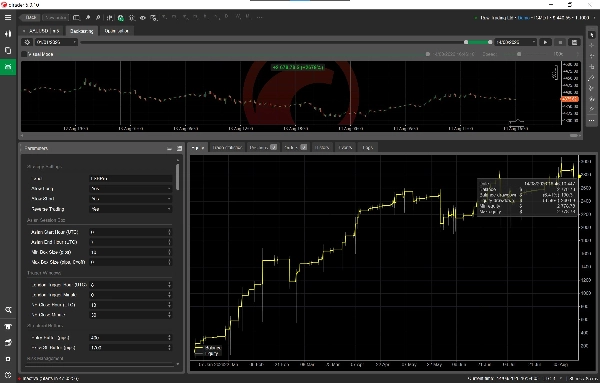600x383 pixels.
Task: Click the save results icon beside stop
Action: pyautogui.click(x=574, y=42)
